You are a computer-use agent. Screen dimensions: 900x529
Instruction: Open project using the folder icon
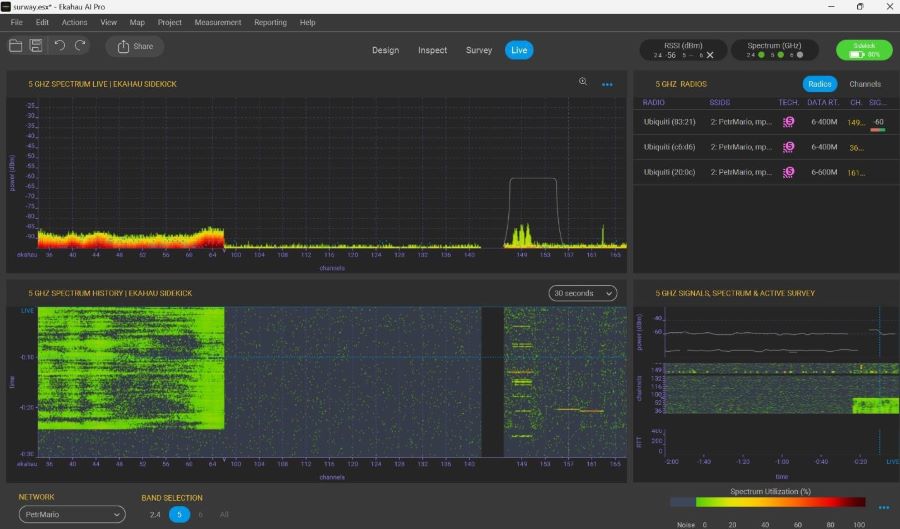[x=15, y=46]
